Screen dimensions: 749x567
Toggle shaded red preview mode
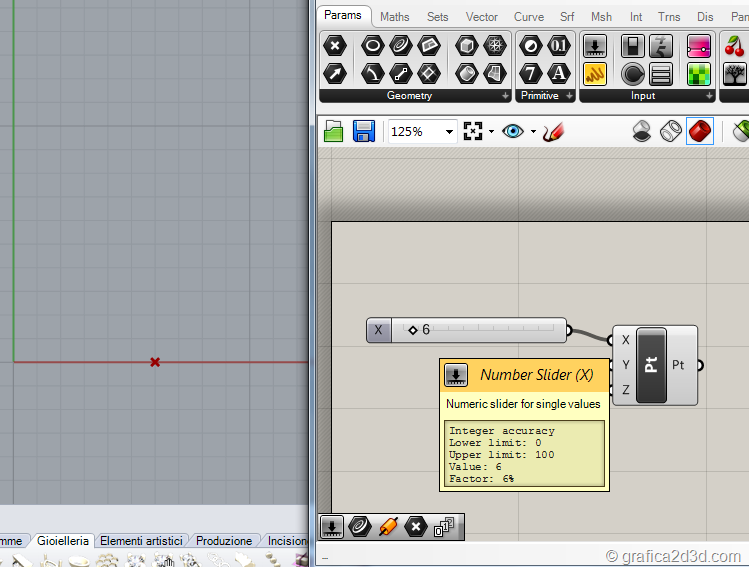click(x=699, y=131)
